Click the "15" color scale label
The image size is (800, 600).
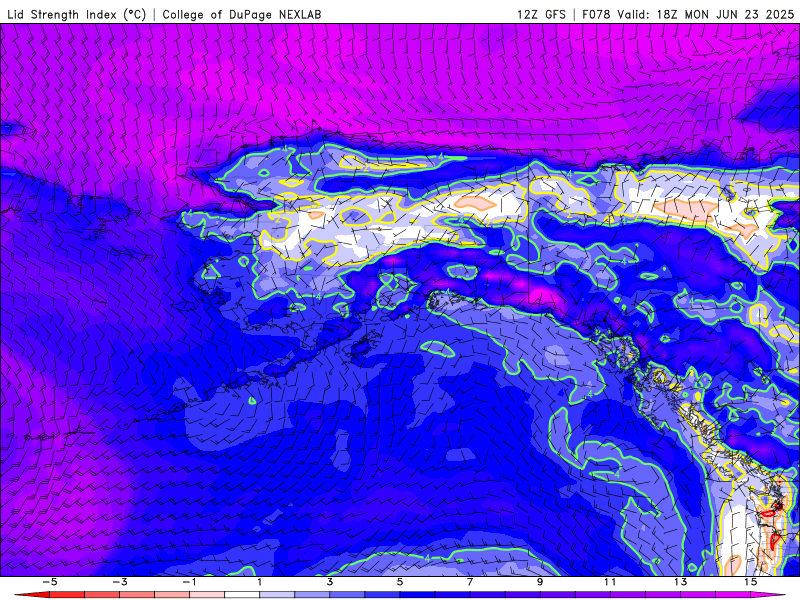tap(751, 582)
